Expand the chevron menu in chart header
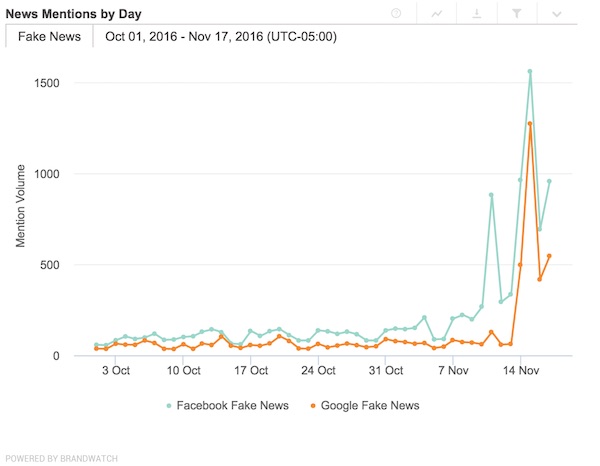 [x=557, y=13]
